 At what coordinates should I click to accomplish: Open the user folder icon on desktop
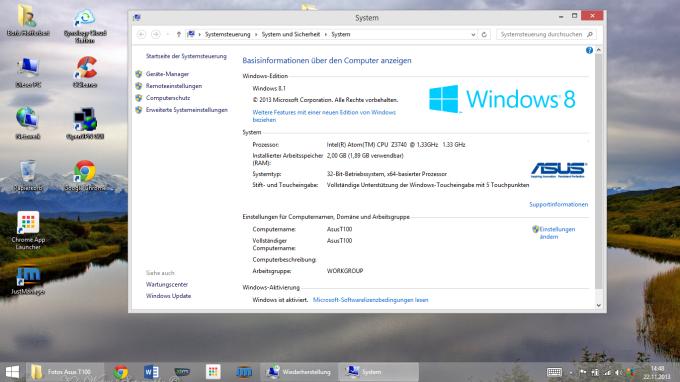[x=28, y=20]
